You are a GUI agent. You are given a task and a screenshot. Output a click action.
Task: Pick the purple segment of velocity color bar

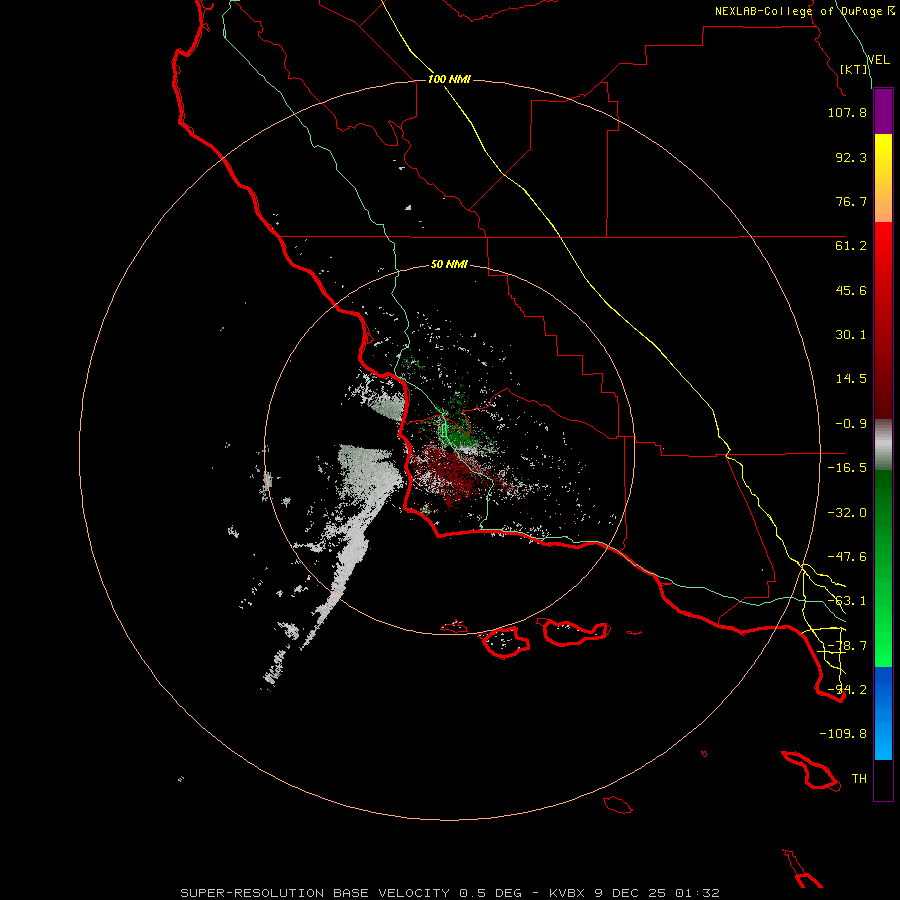[x=883, y=111]
